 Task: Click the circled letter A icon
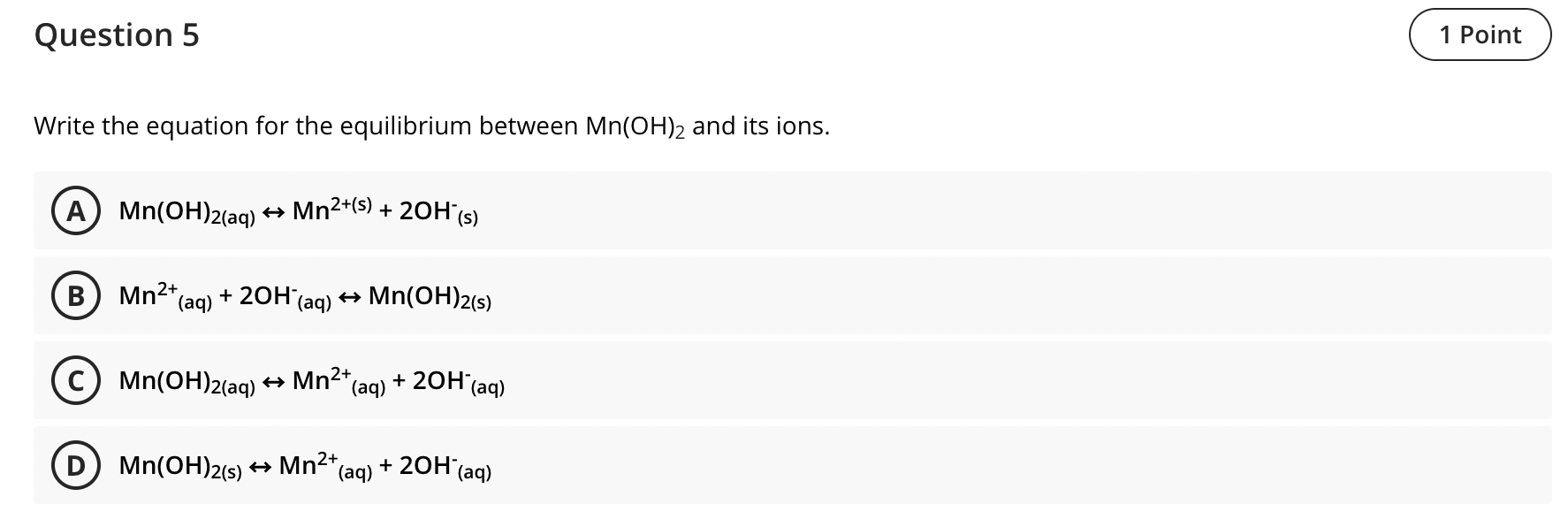(78, 211)
